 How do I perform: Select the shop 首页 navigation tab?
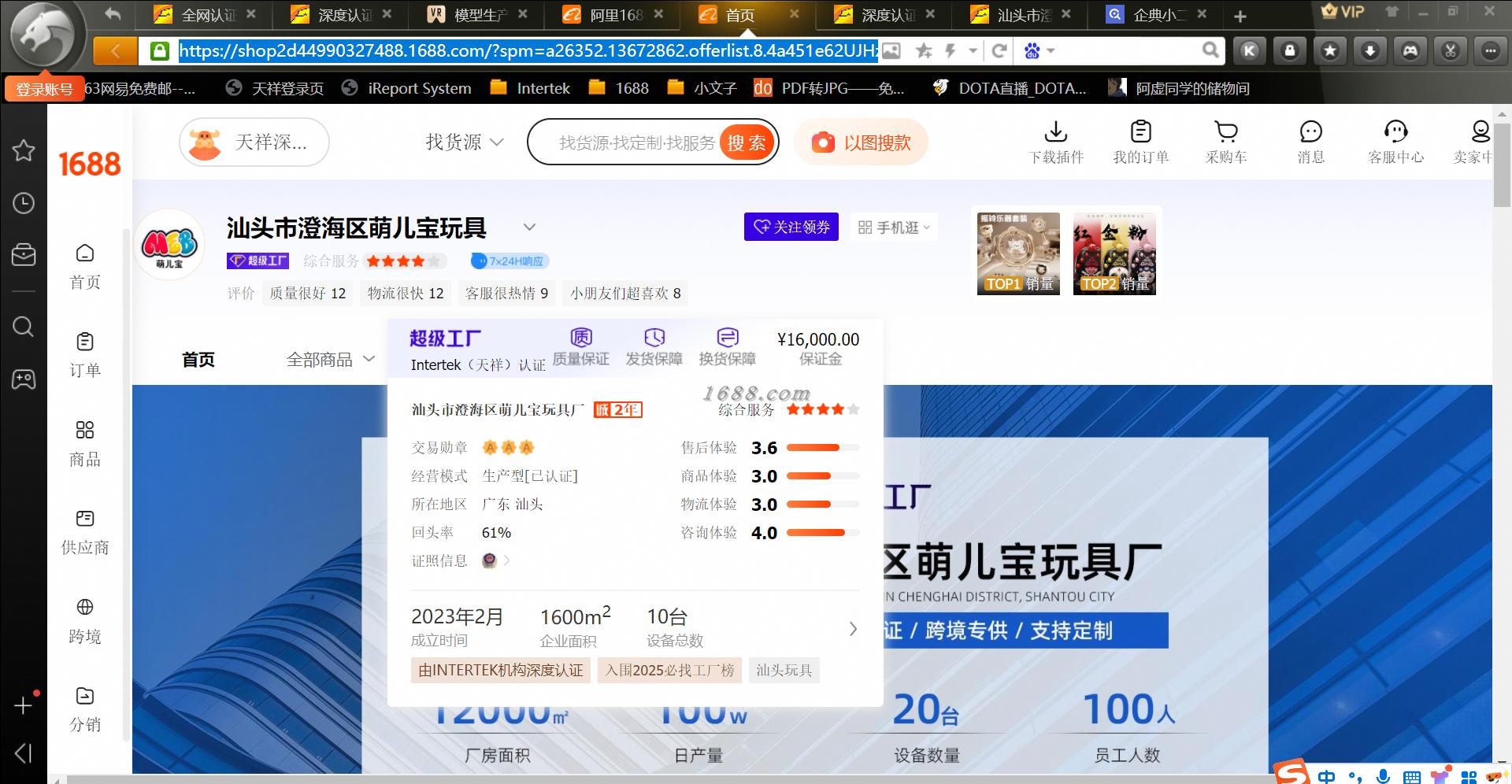pos(198,360)
